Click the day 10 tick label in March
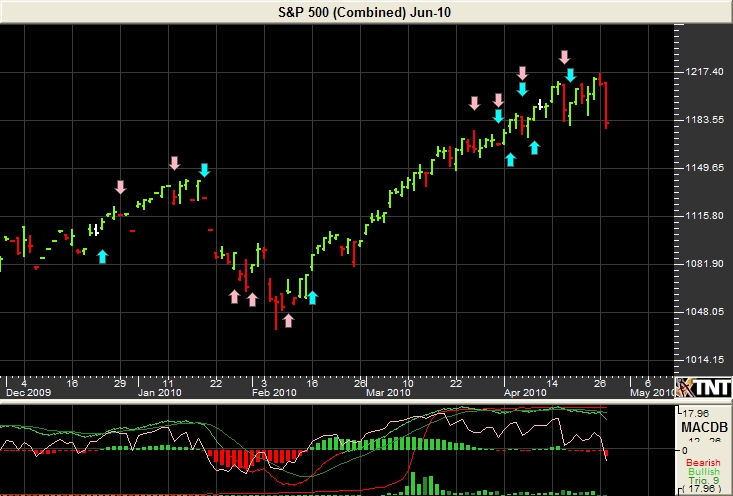This screenshot has height=496, width=733. pos(408,383)
